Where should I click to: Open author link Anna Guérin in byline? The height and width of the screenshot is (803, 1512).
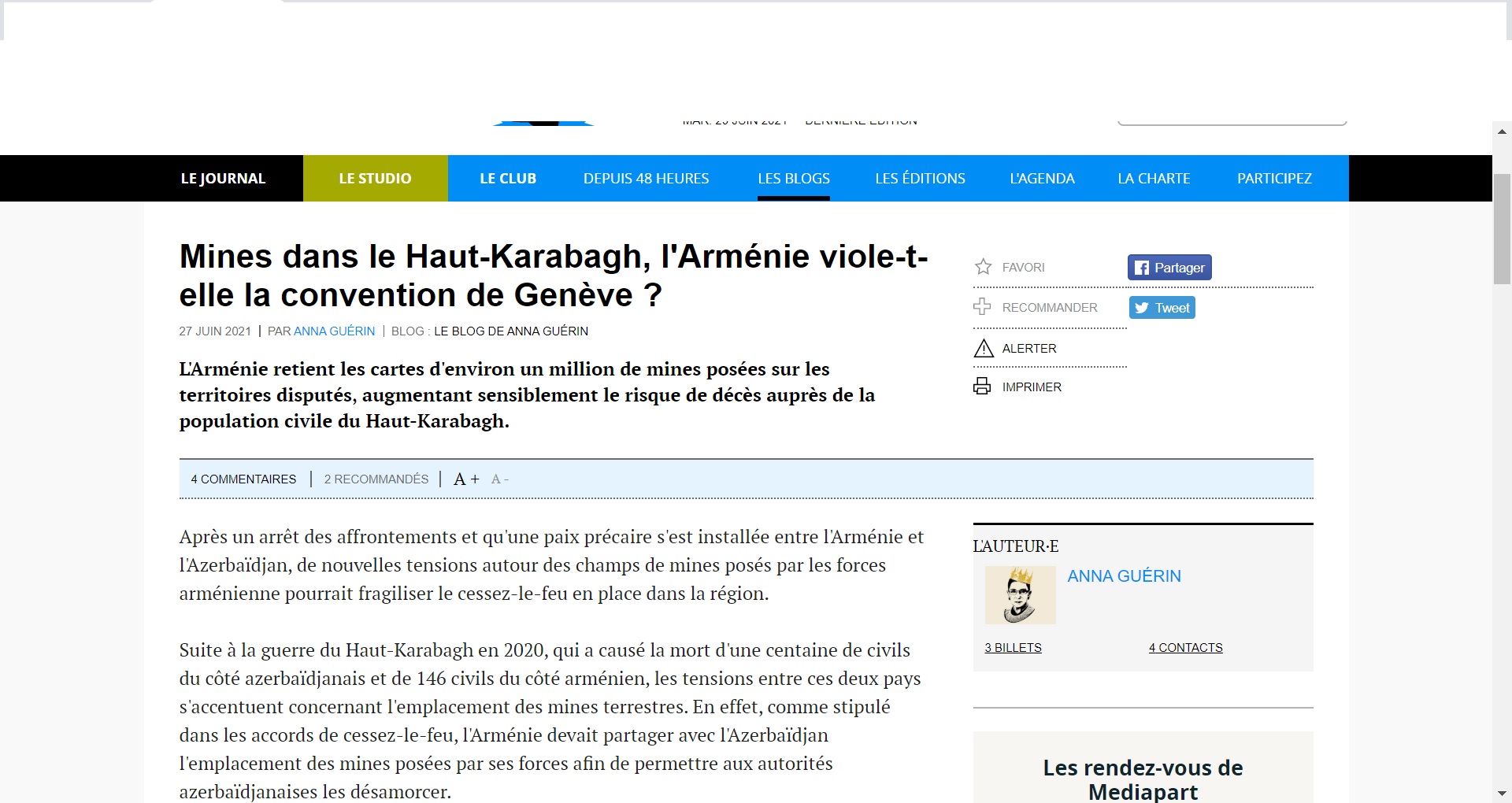click(334, 331)
